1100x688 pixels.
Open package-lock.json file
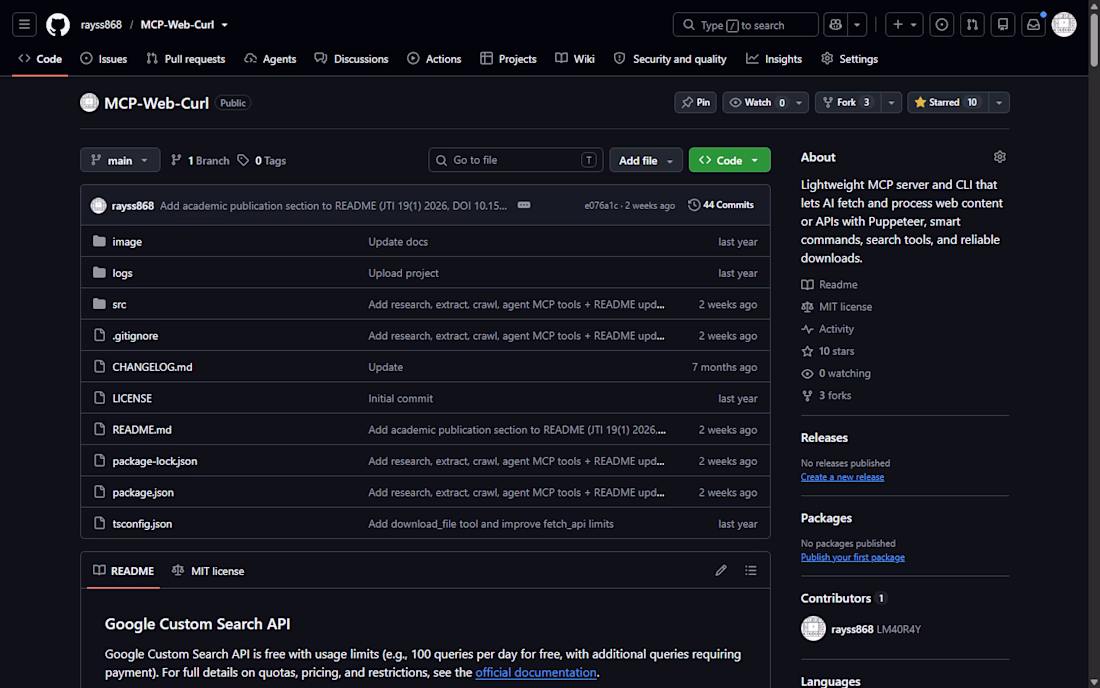(x=154, y=461)
